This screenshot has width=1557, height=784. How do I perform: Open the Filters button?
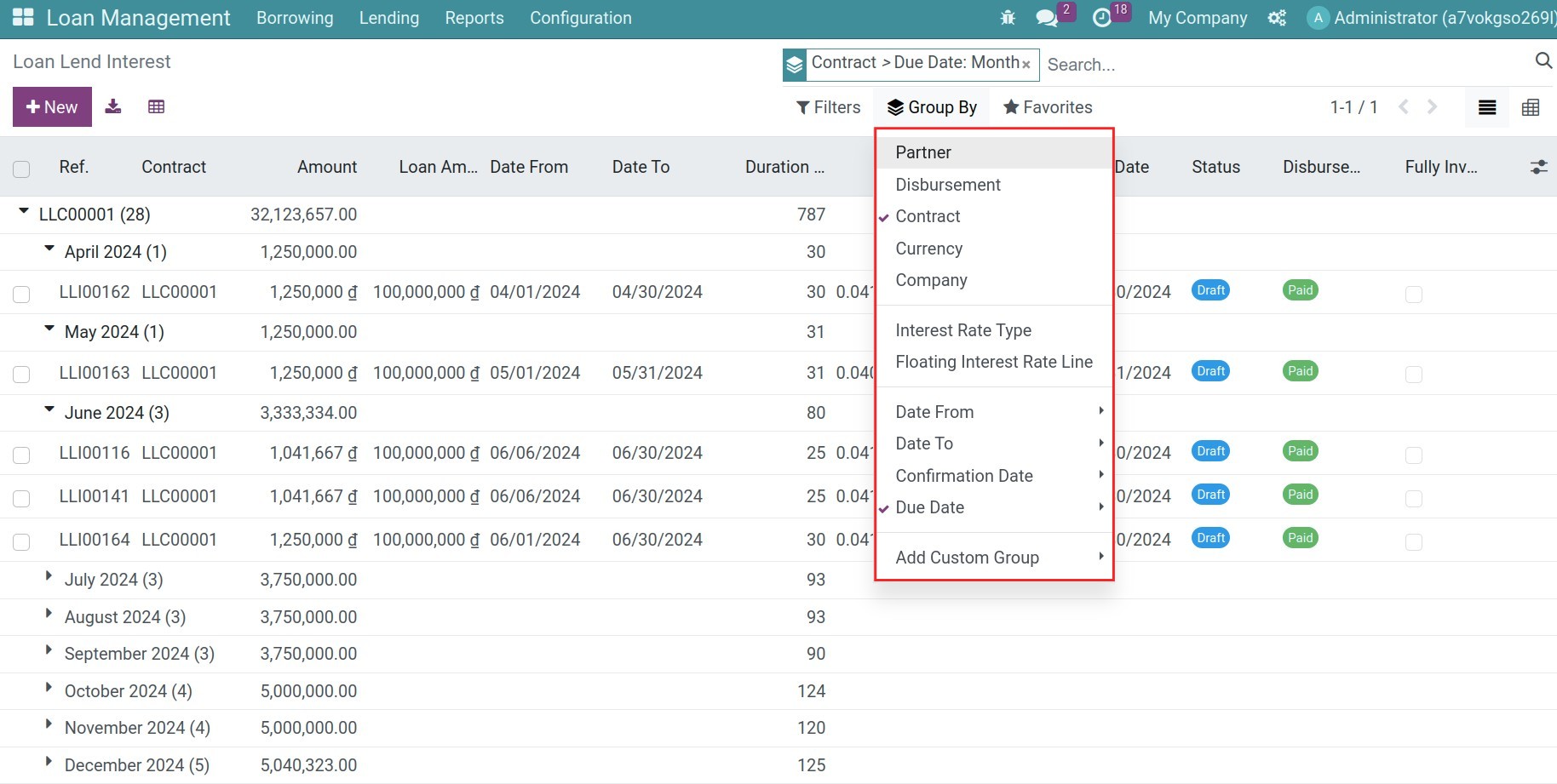pos(828,107)
